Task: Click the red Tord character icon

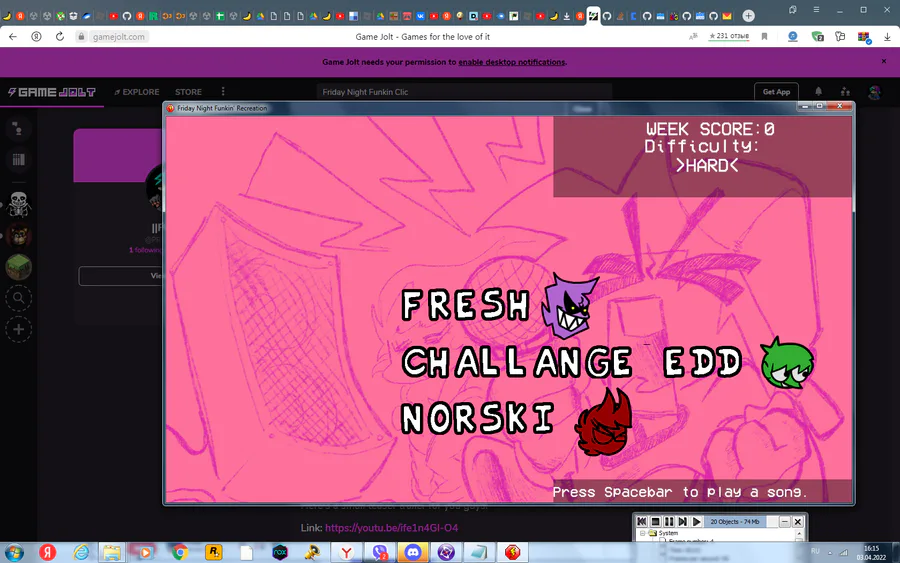Action: (x=603, y=422)
